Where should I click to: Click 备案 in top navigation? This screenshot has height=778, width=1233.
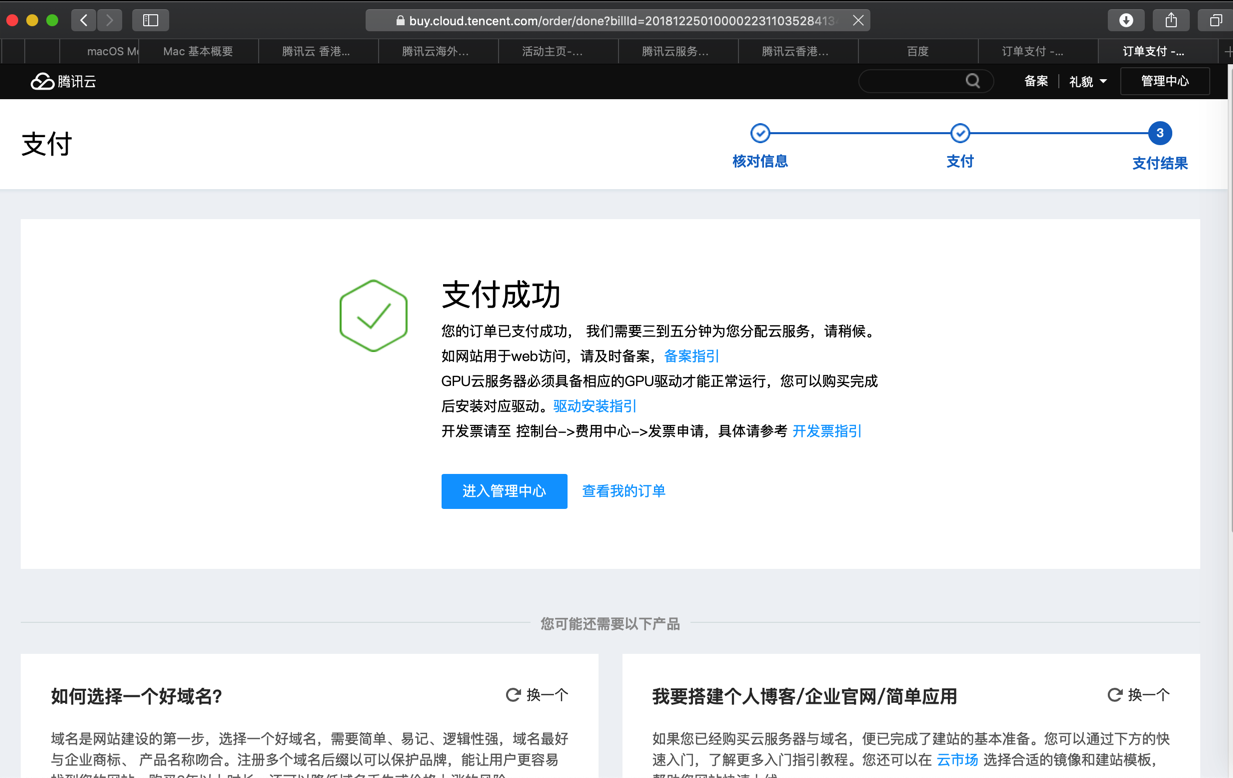1036,81
